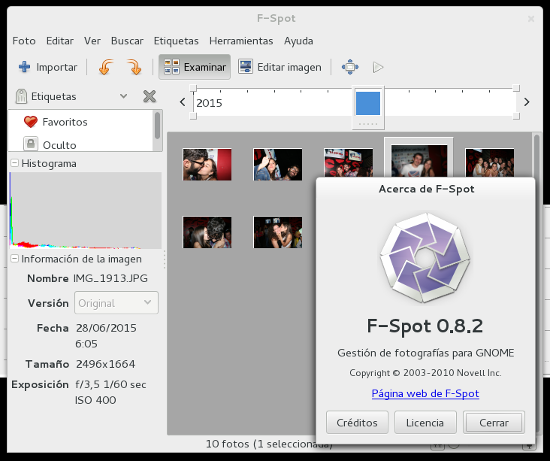Screen dimensions: 550x461
Task: Open Página web de F-Spot link
Action: 425,393
